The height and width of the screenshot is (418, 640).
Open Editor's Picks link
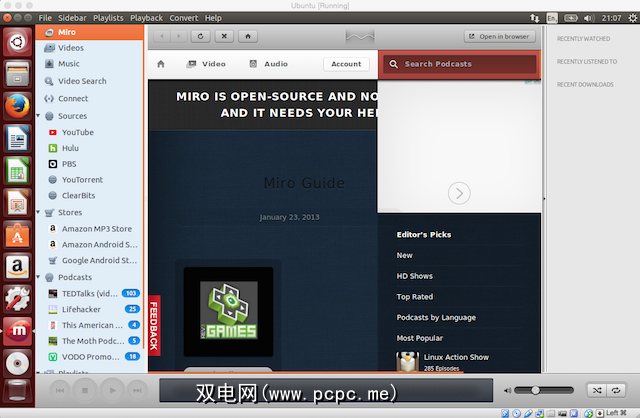[424, 235]
